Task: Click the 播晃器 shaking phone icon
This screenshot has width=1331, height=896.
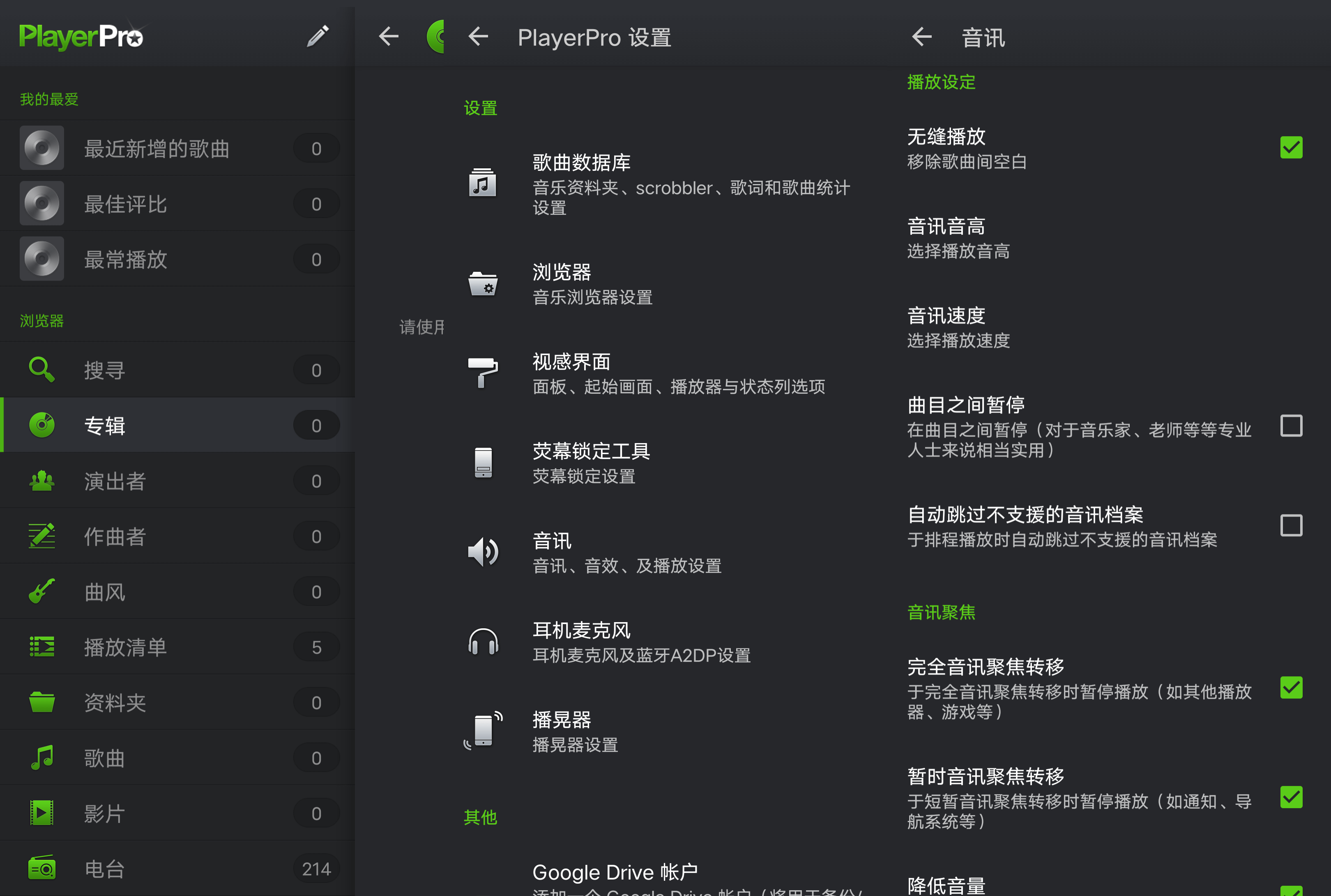Action: [x=483, y=731]
